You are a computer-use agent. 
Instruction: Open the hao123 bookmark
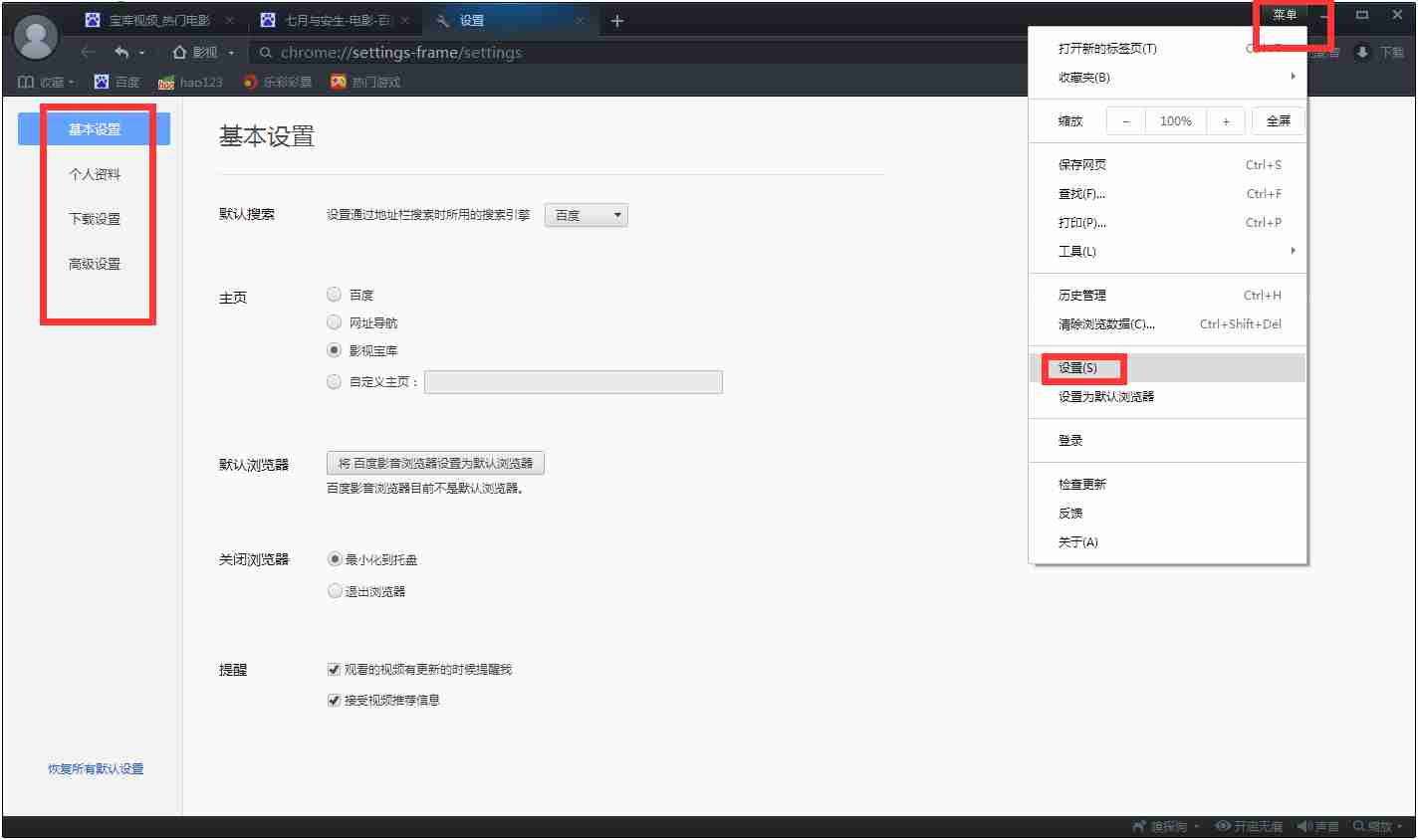pos(191,82)
